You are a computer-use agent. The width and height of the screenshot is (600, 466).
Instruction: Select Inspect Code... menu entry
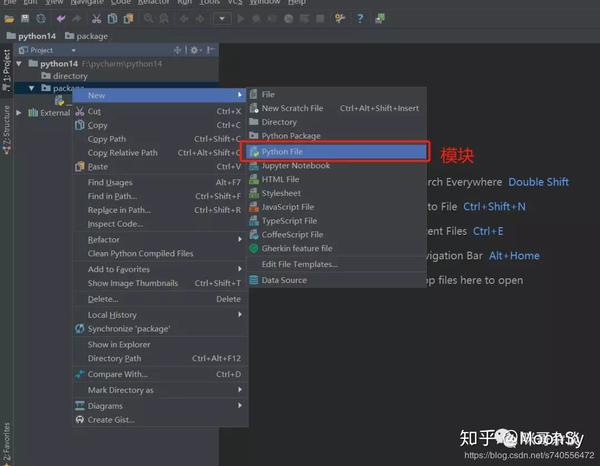[159, 224]
